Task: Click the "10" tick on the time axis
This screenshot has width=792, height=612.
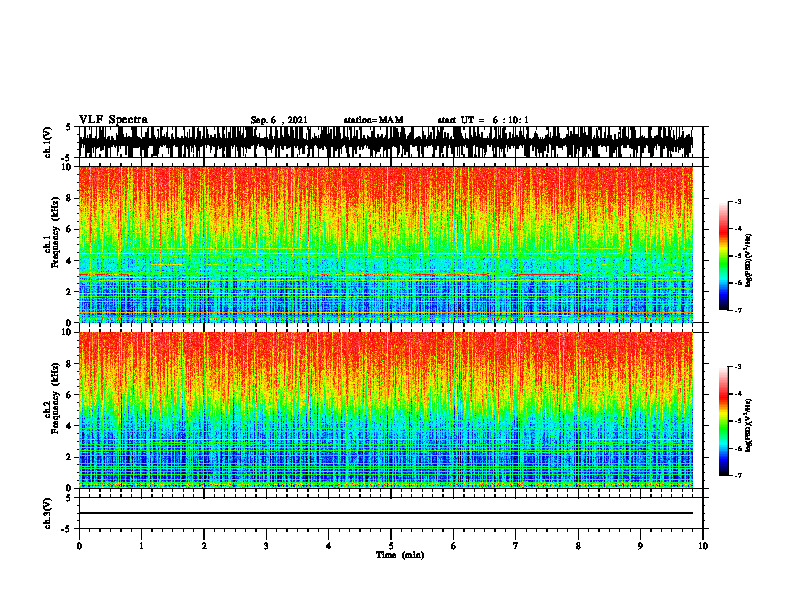Action: click(703, 546)
